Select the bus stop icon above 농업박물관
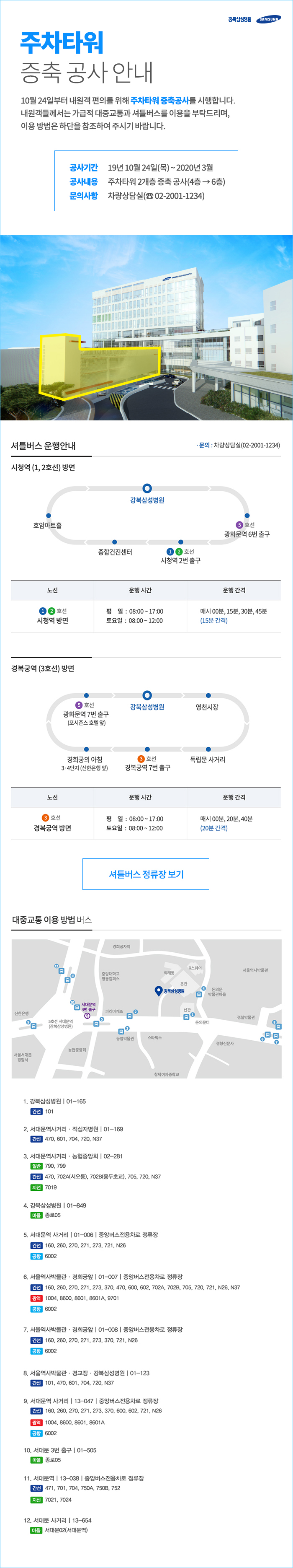 (x=121, y=1032)
